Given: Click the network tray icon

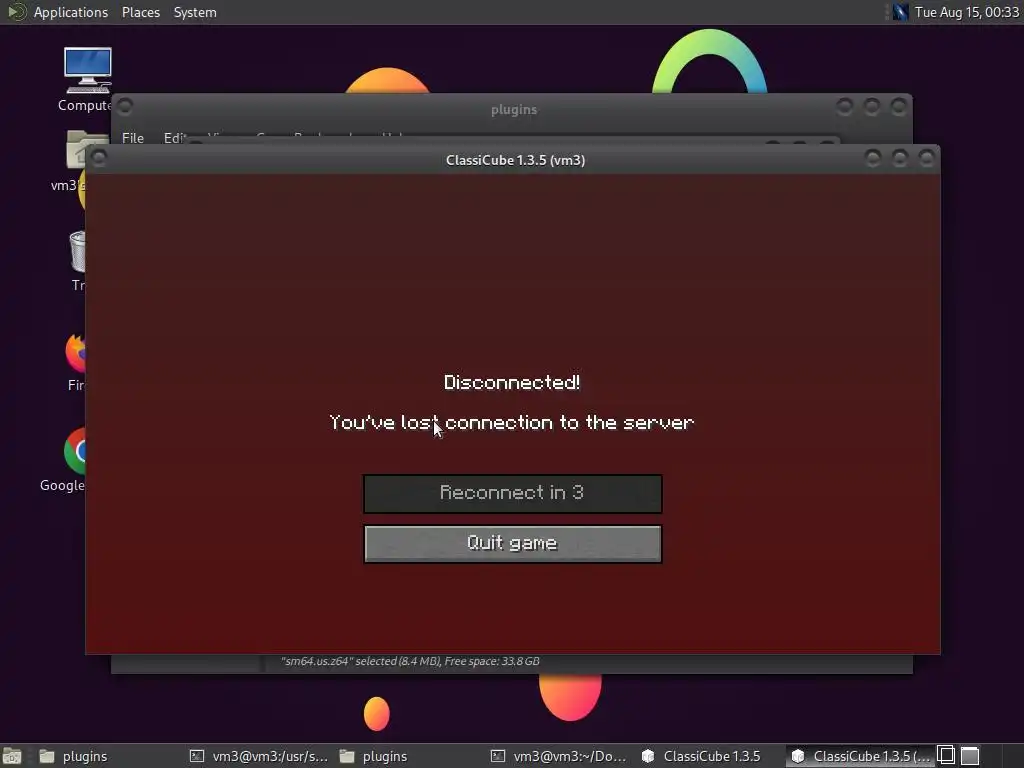Looking at the screenshot, I should (900, 12).
